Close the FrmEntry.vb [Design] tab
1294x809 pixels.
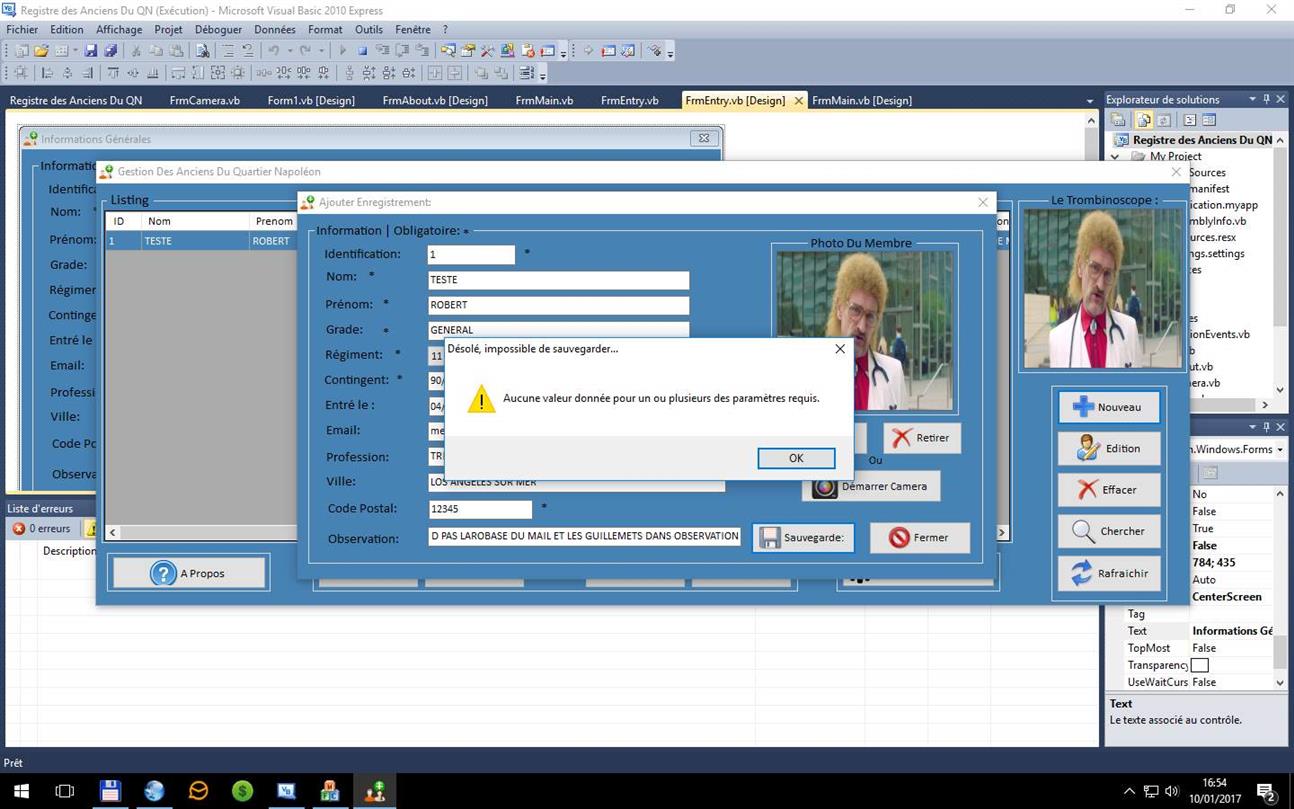point(798,101)
